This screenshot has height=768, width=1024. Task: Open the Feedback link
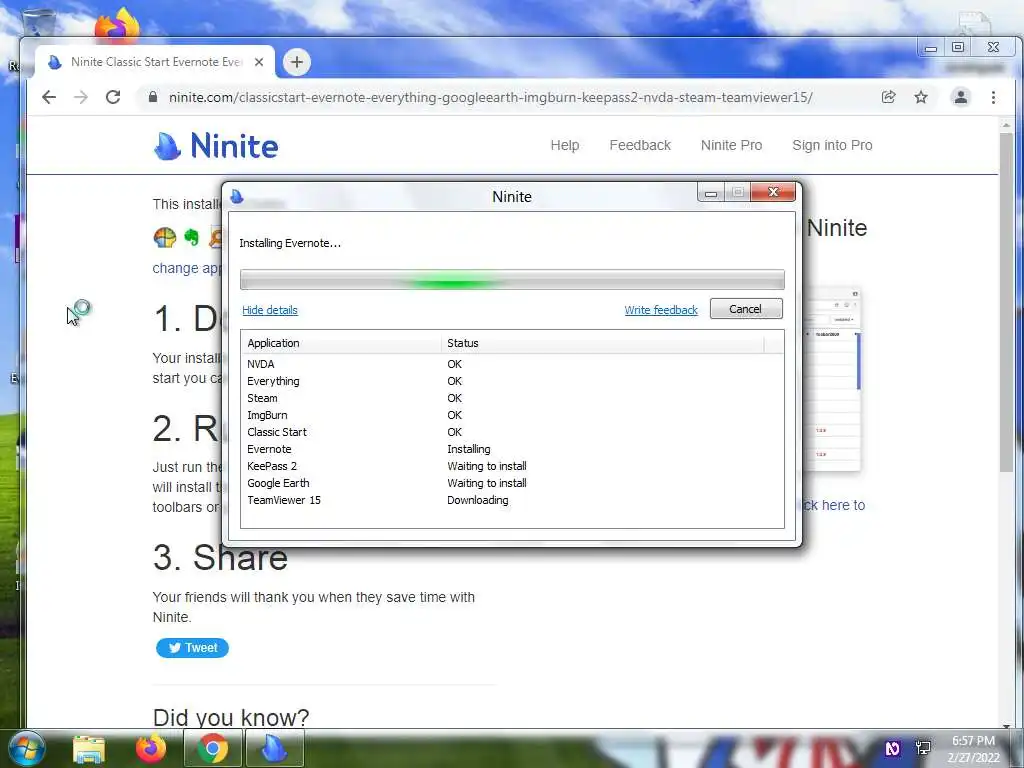click(x=639, y=146)
